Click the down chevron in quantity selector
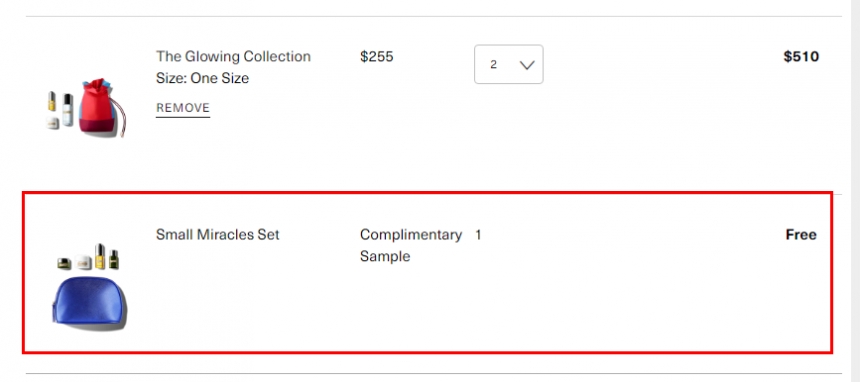The height and width of the screenshot is (382, 860). tap(527, 65)
